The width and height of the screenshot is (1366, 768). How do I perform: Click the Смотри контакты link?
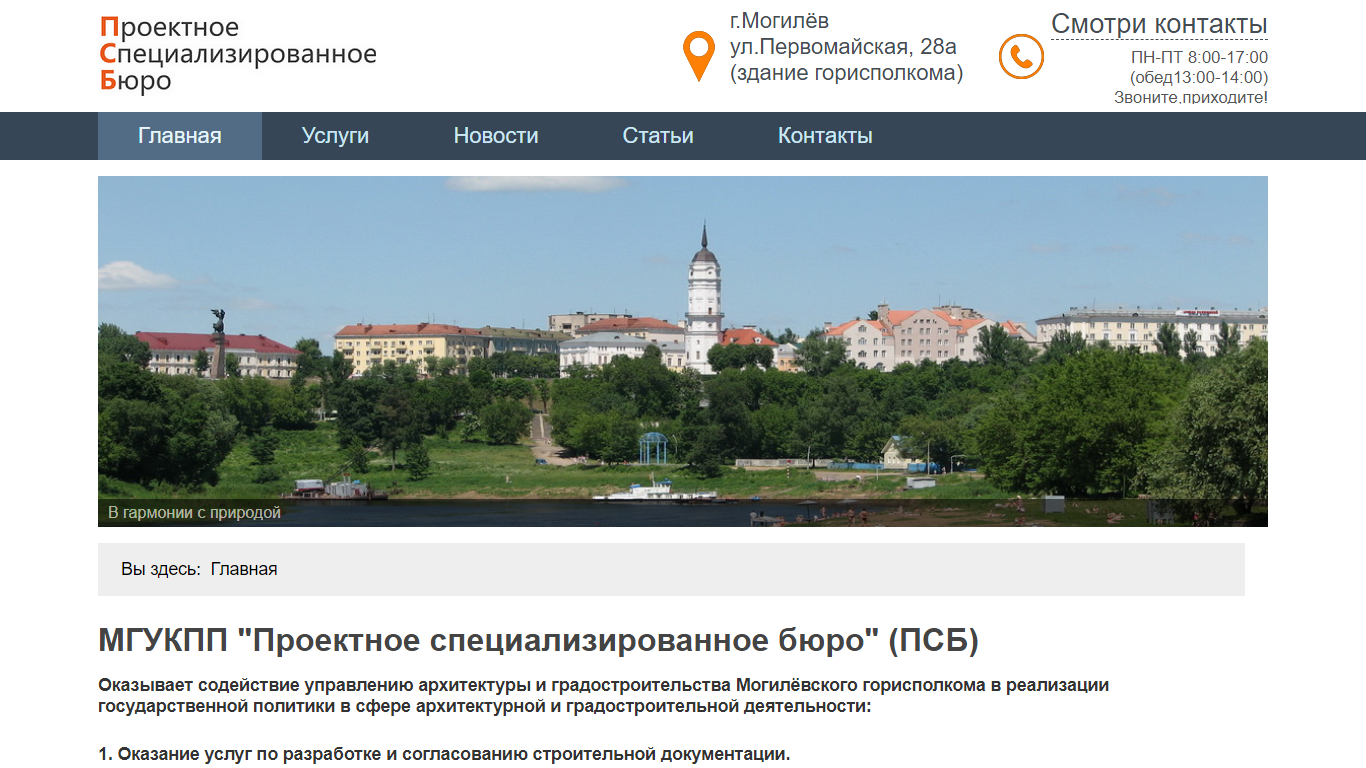click(x=1159, y=24)
